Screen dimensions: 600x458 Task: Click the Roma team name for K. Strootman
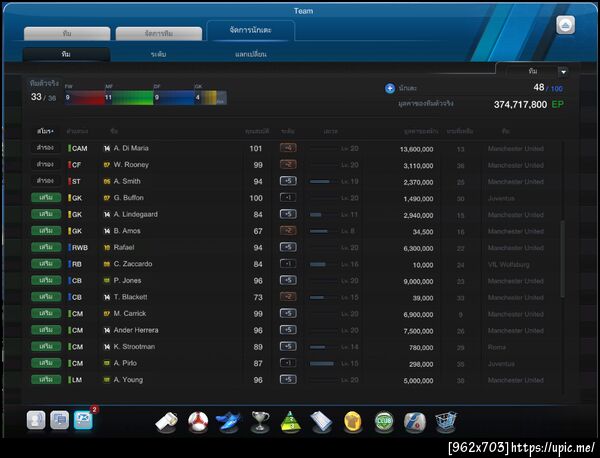(x=497, y=347)
